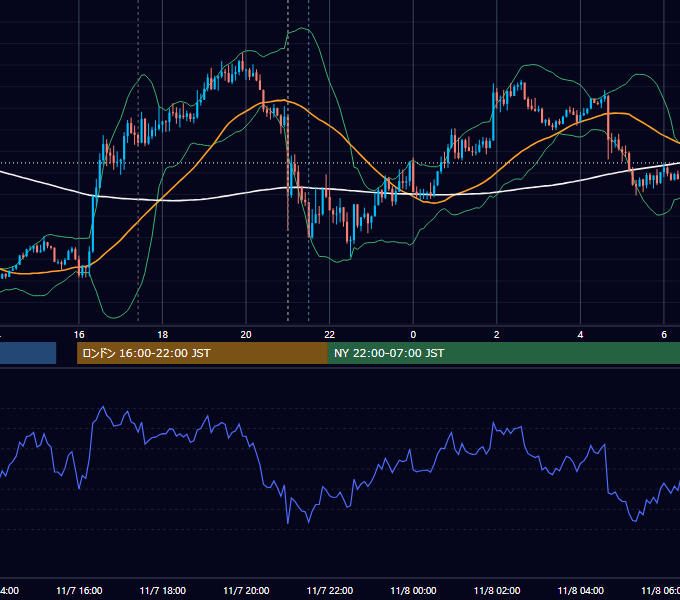This screenshot has height=600, width=680.
Task: Click the 11/8 00:00 label on lower axis
Action: [413, 591]
